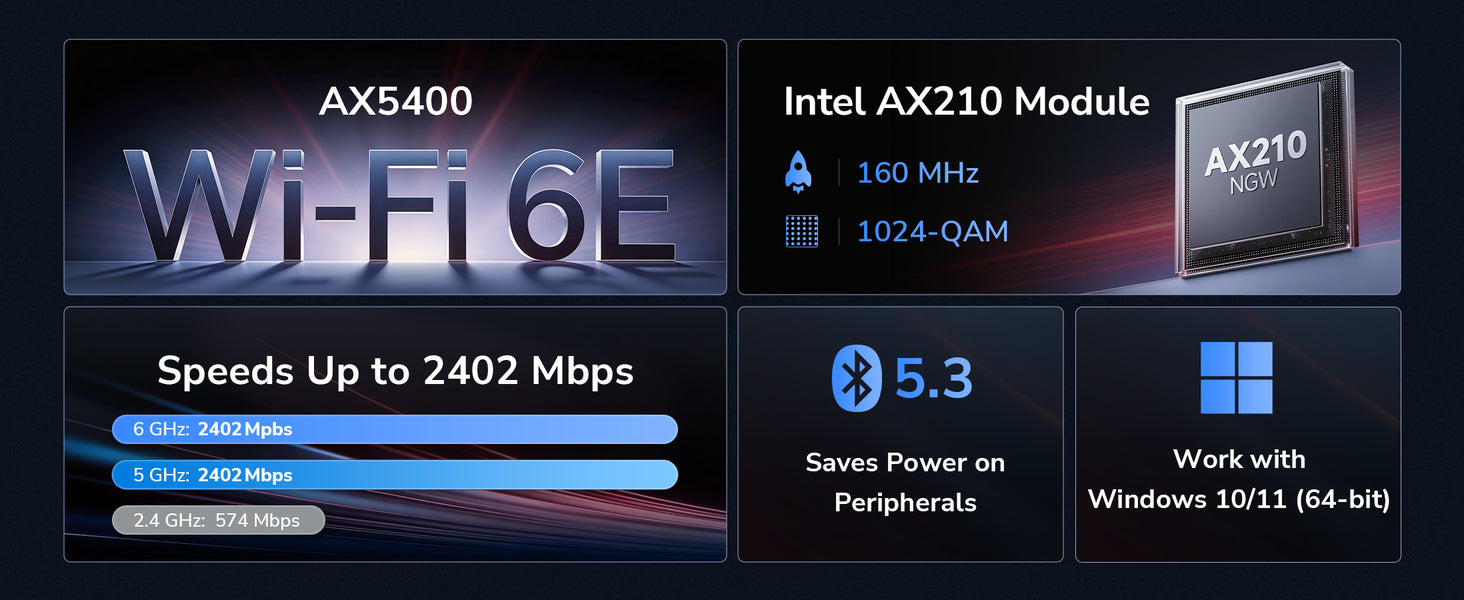Click the dotted grid QAM icon
The height and width of the screenshot is (600, 1464).
coord(801,231)
